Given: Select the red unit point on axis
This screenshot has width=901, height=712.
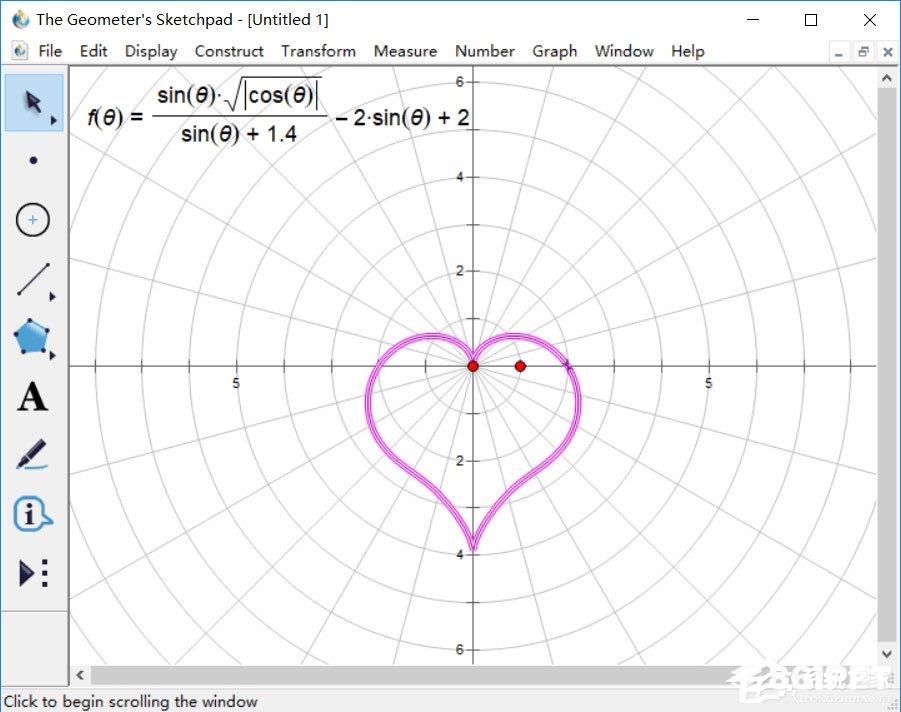Looking at the screenshot, I should pos(520,366).
